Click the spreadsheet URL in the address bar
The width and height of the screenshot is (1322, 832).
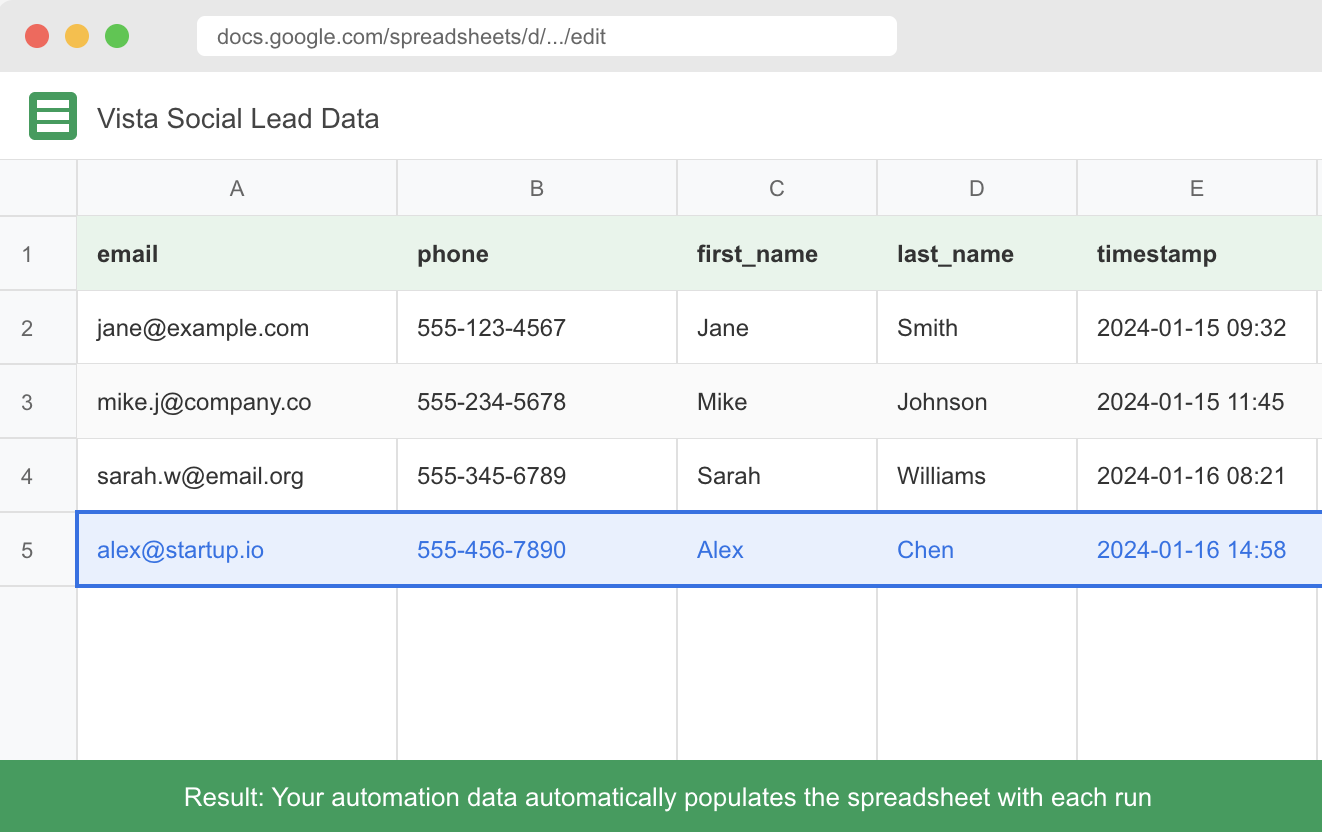point(547,36)
